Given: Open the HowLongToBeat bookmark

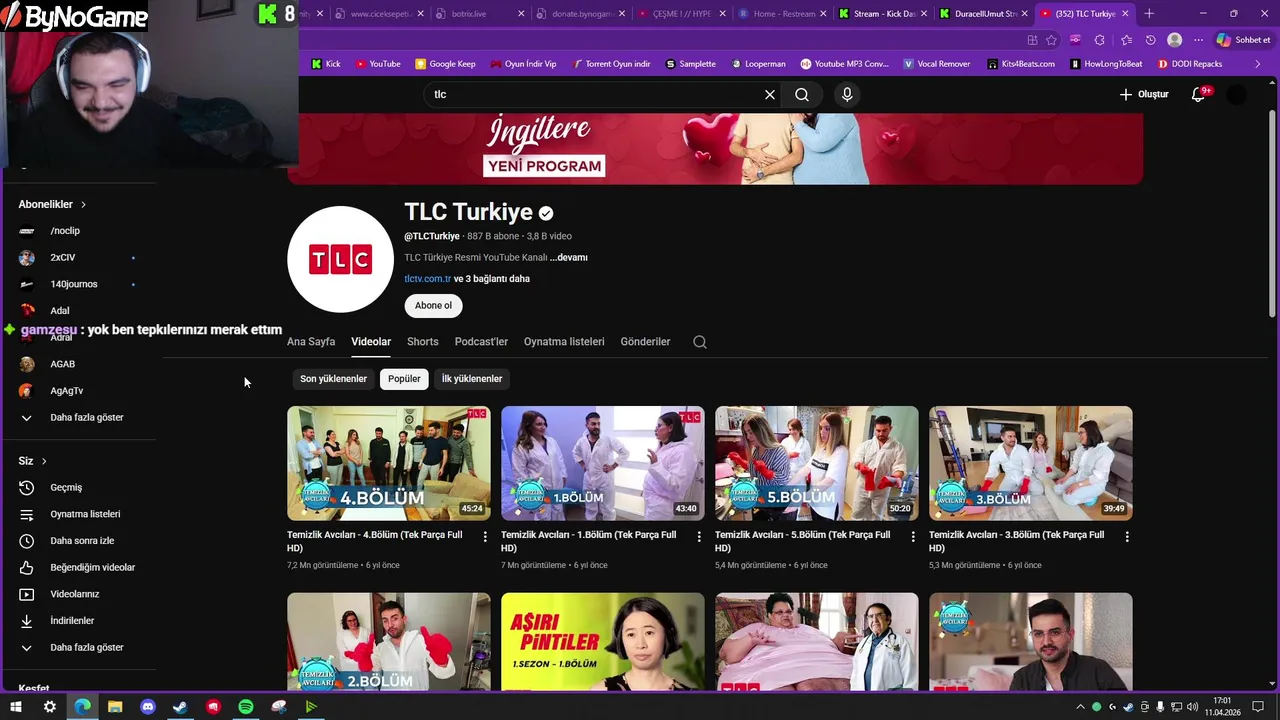Looking at the screenshot, I should point(1105,64).
